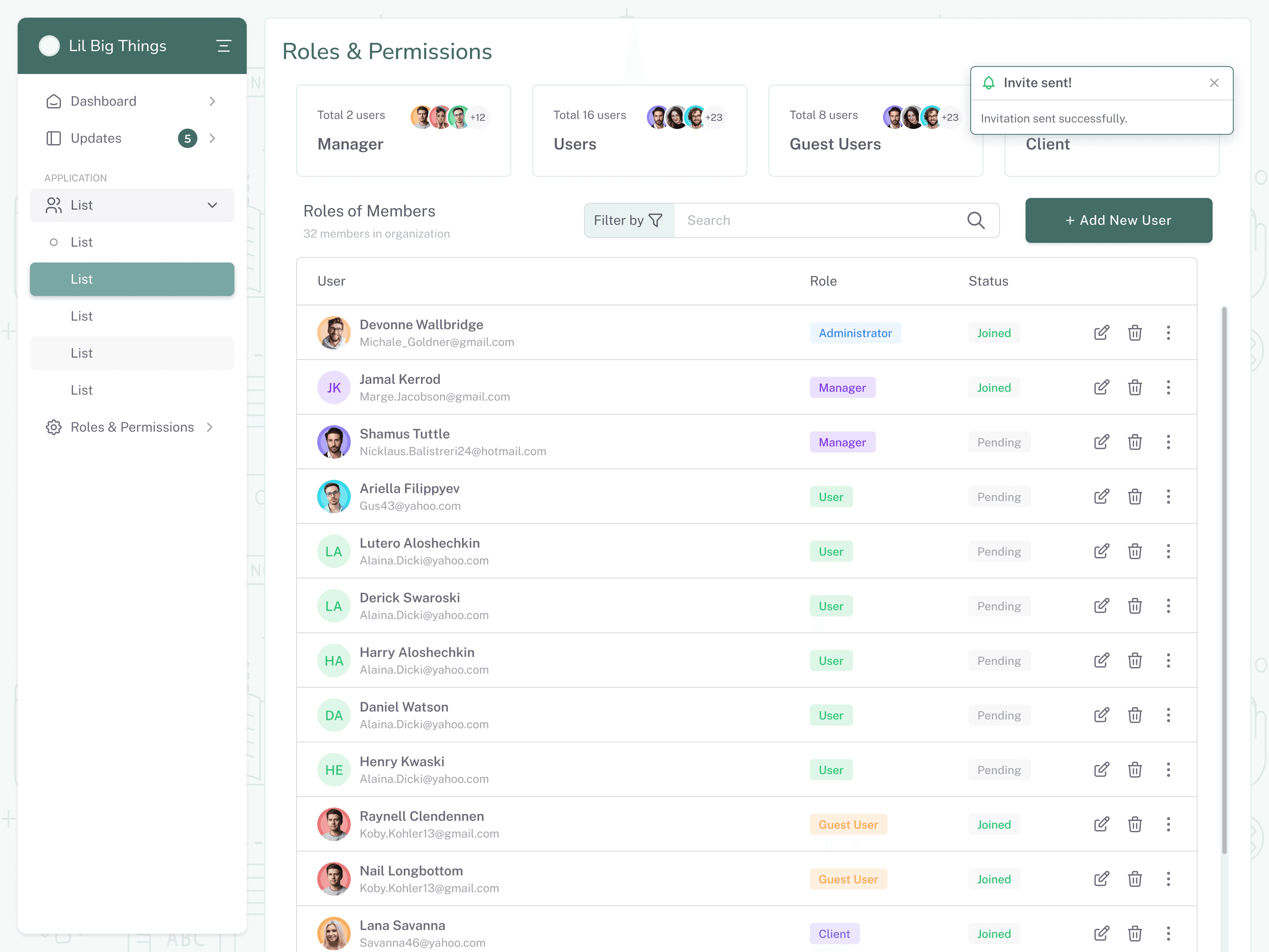
Task: Open Updates in the sidebar
Action: point(96,138)
